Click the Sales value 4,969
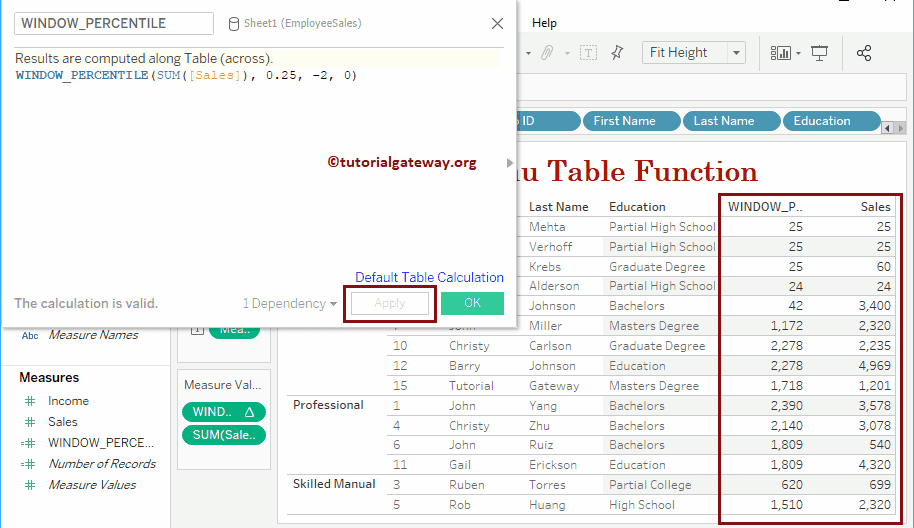This screenshot has height=528, width=914. (x=874, y=366)
